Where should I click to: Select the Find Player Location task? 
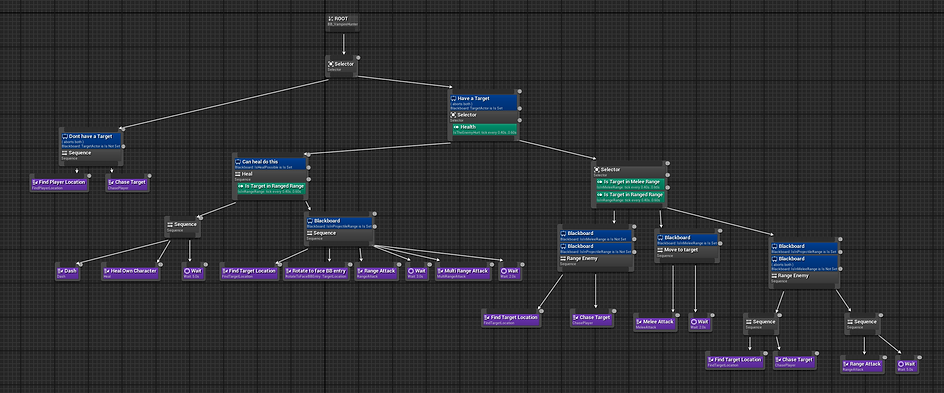point(59,184)
